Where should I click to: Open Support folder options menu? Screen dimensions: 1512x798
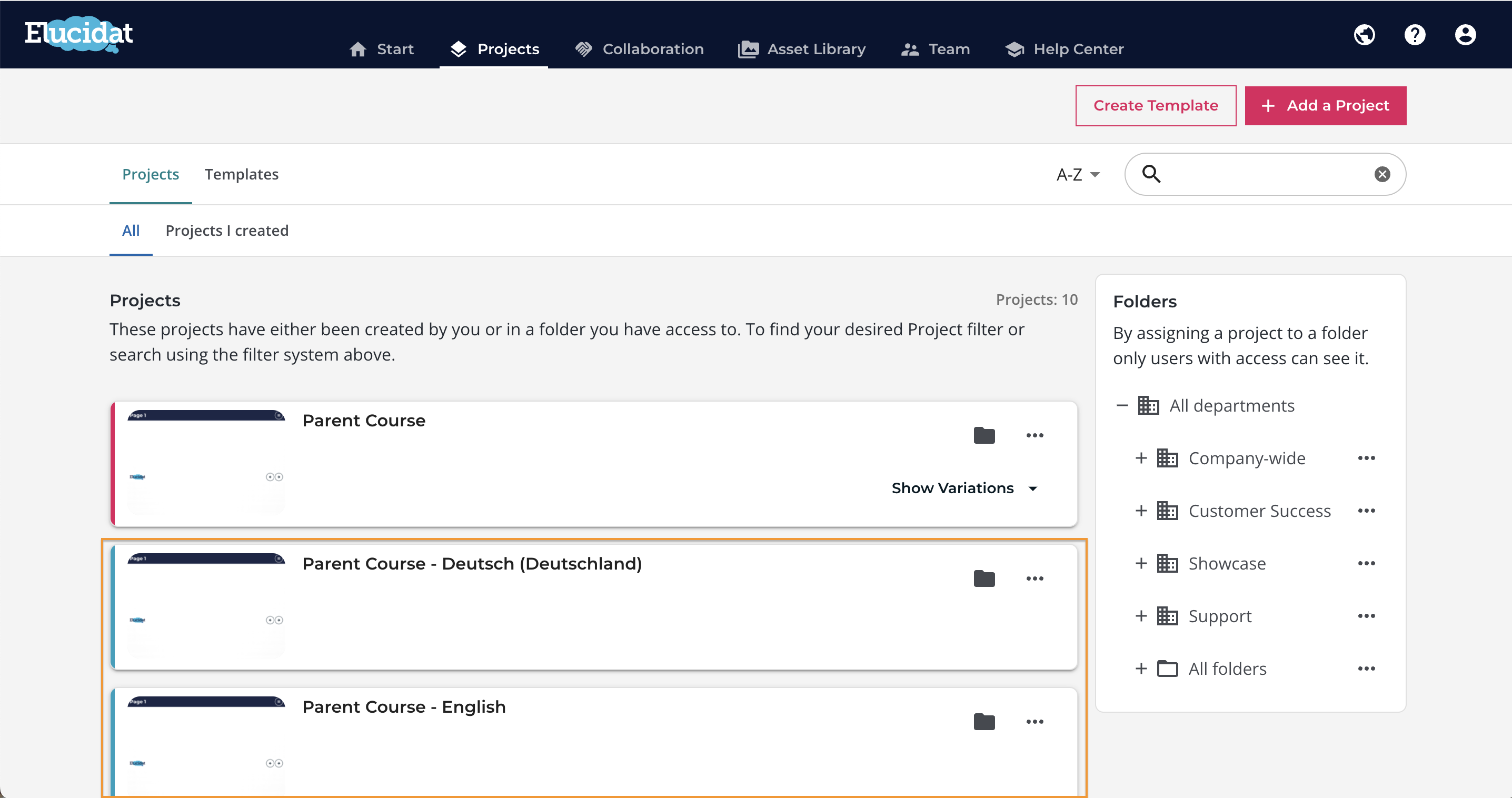[1366, 615]
